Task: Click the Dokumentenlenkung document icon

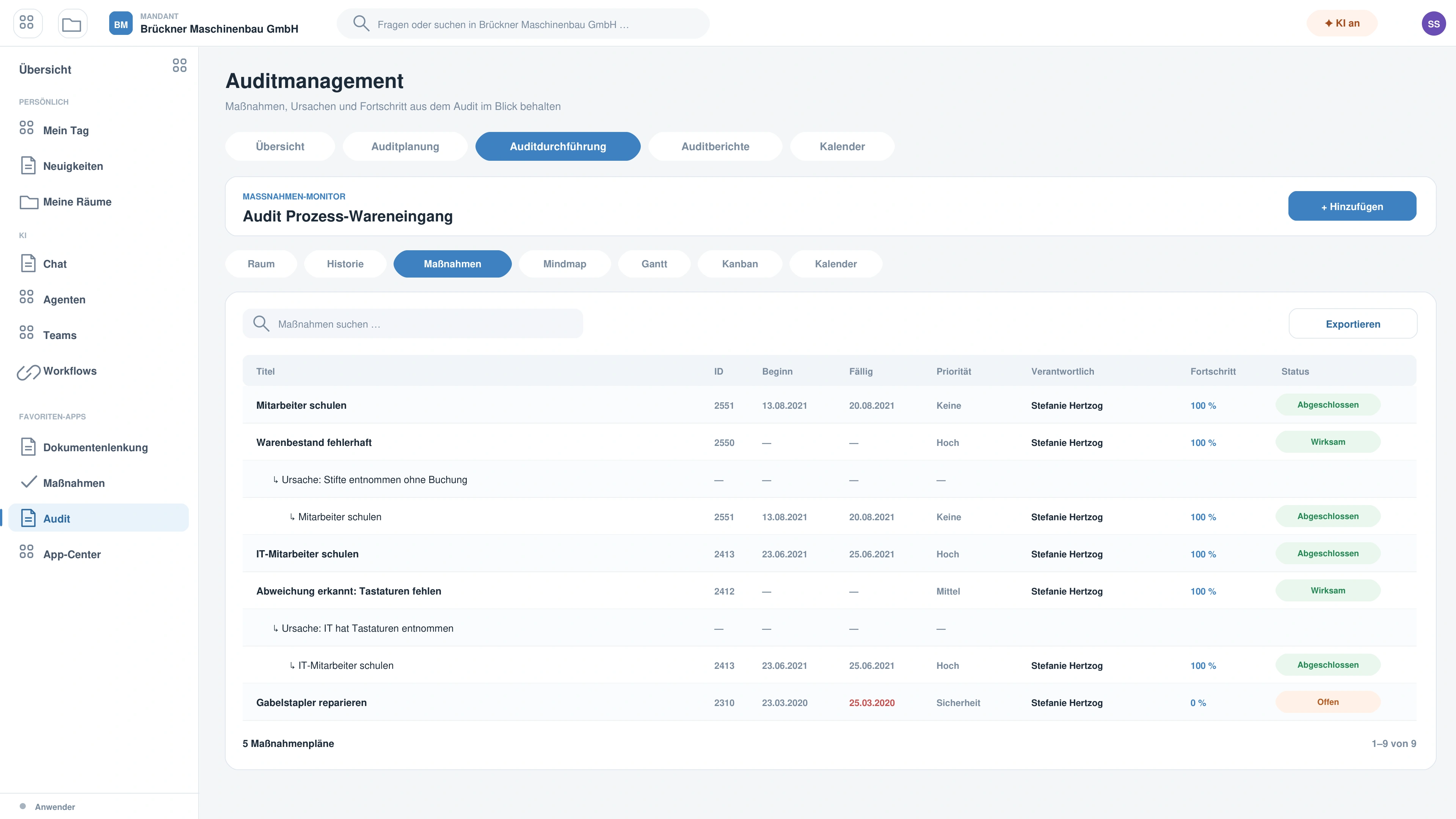Action: pyautogui.click(x=28, y=447)
